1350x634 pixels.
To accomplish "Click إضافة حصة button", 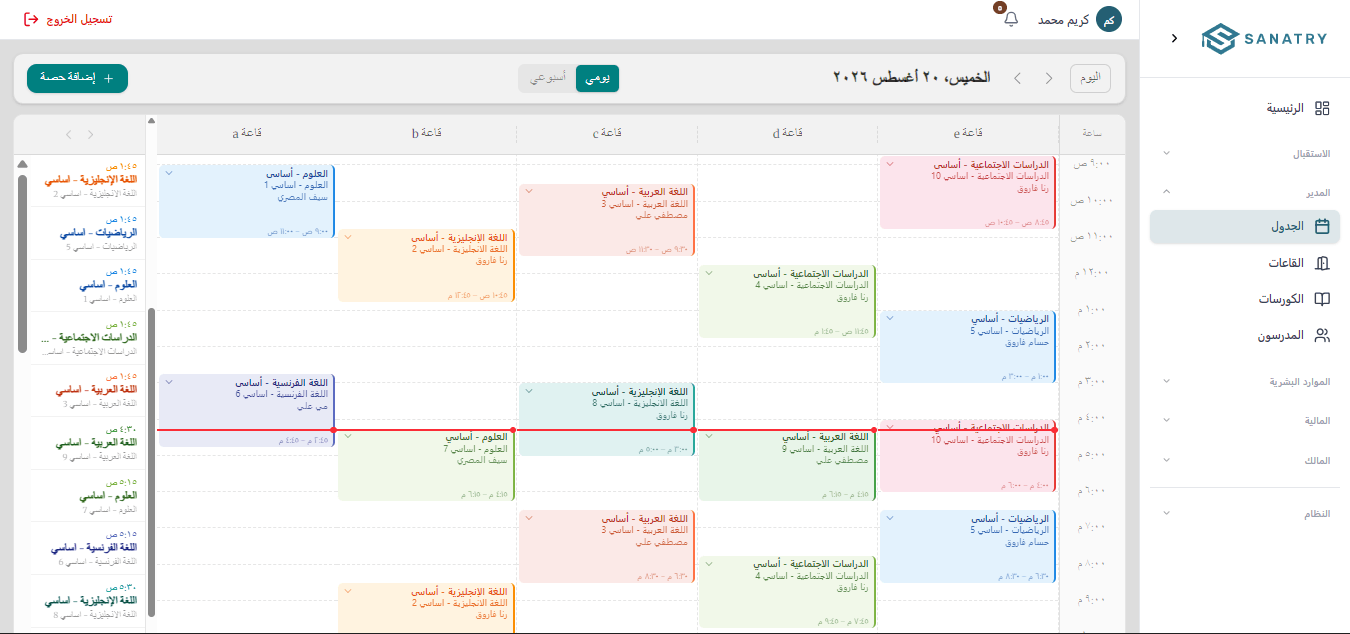I will (77, 77).
